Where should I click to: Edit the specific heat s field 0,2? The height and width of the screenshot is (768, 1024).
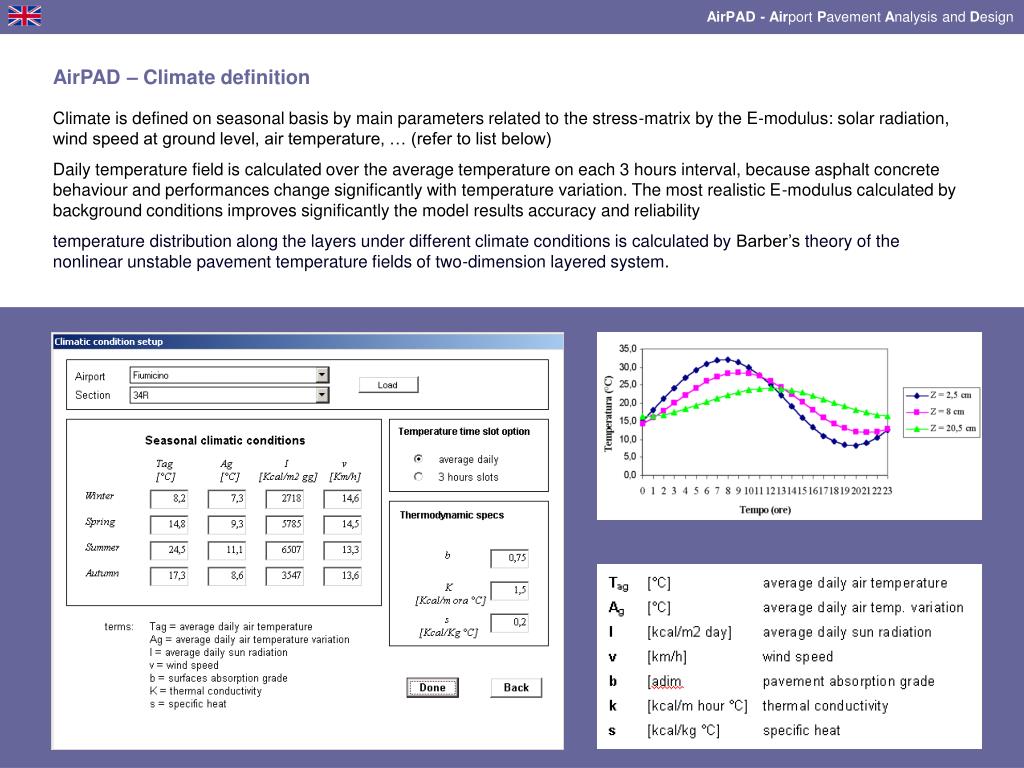coord(509,623)
